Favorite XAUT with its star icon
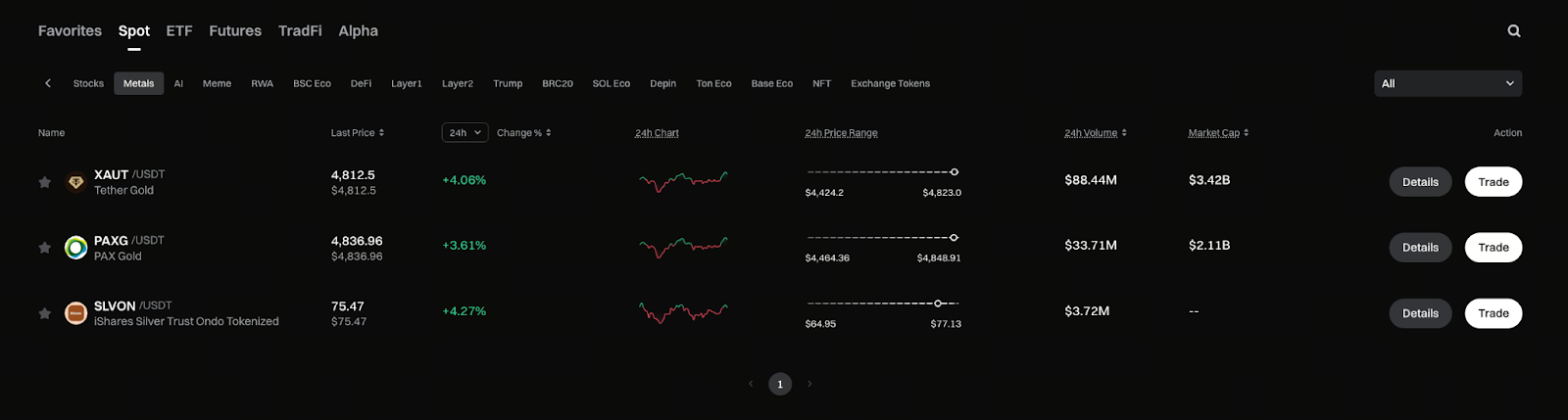Image resolution: width=1568 pixels, height=420 pixels. coord(44,182)
